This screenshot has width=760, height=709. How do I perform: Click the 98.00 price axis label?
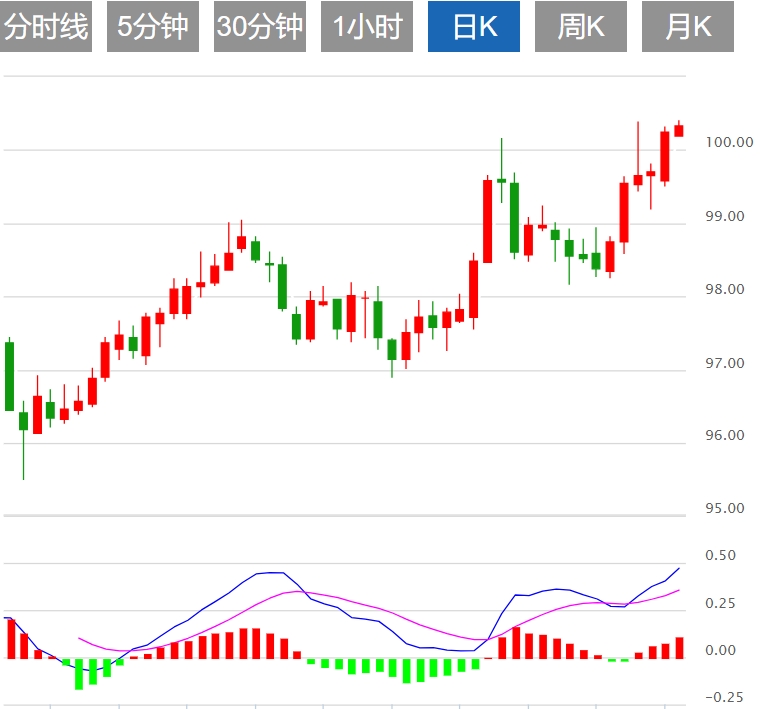coord(725,289)
